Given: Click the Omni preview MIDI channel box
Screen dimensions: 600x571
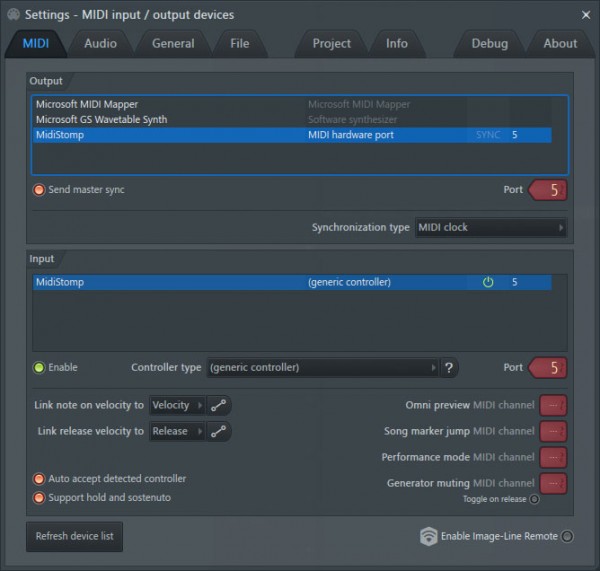Looking at the screenshot, I should coord(553,405).
